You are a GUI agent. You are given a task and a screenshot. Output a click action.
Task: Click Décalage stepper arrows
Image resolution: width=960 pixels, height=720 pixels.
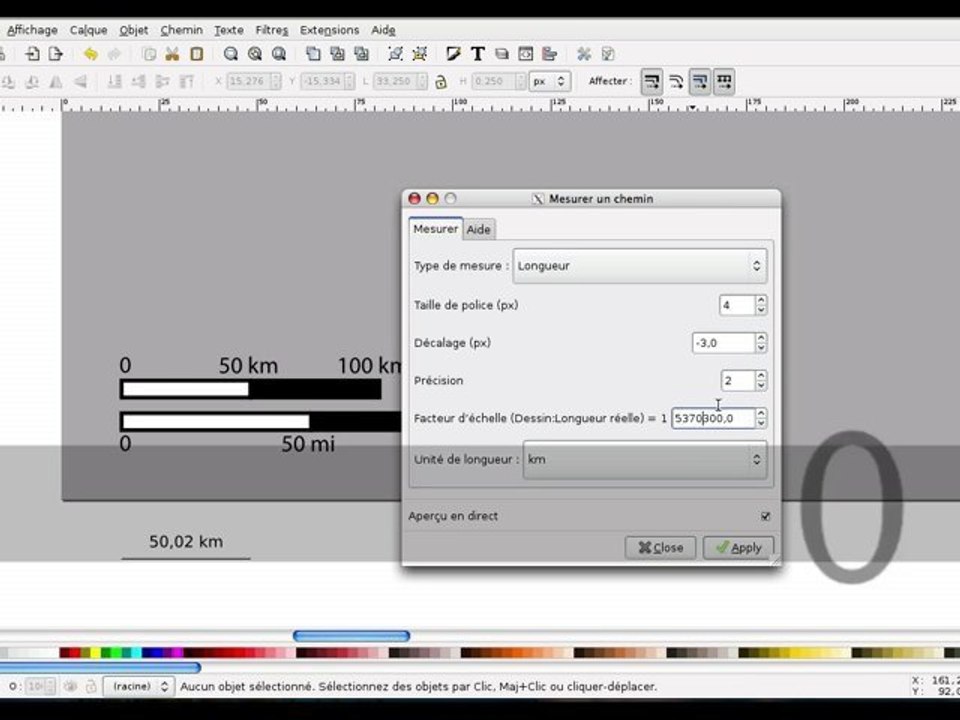click(761, 343)
